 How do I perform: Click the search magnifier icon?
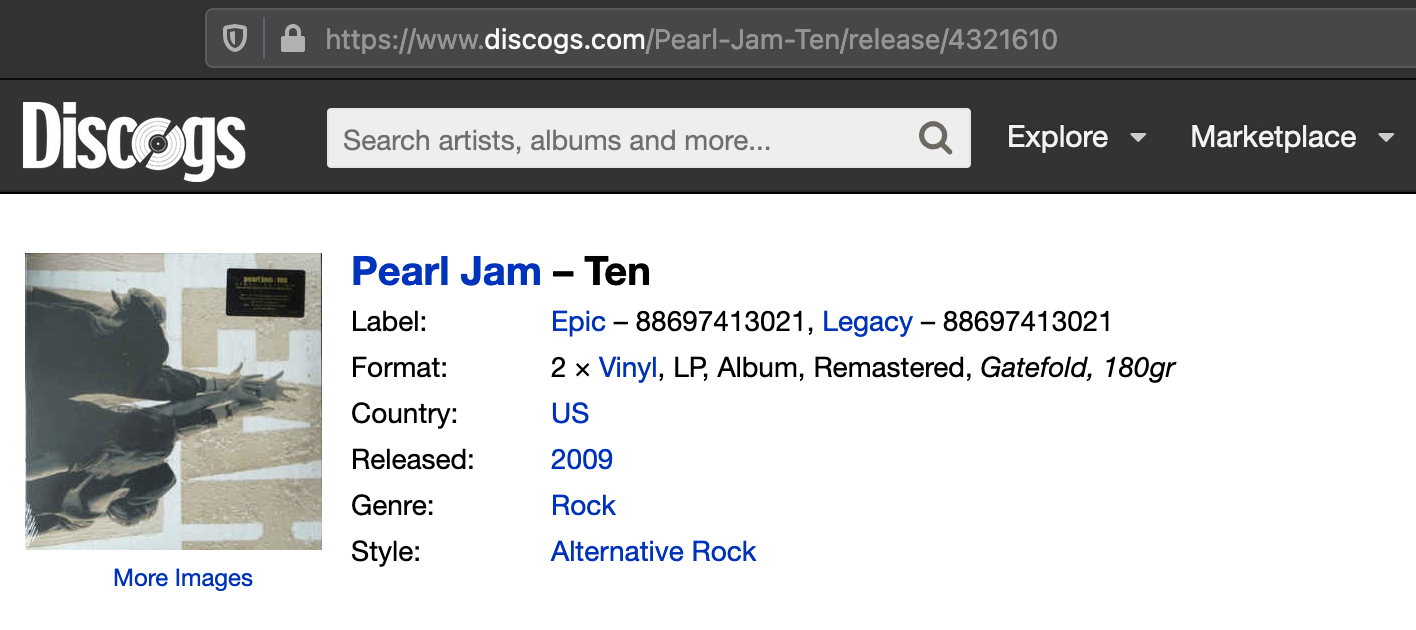click(x=934, y=138)
